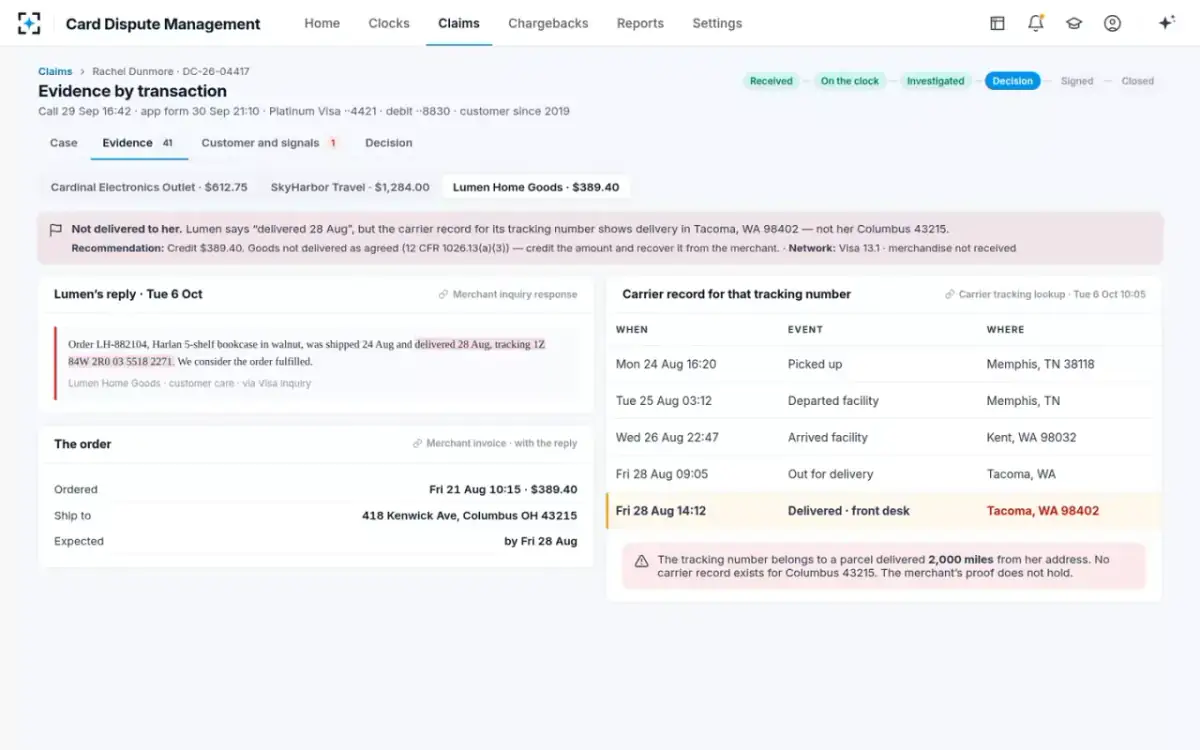Click the 418 Kenwick Ave ship-to address
Image resolution: width=1200 pixels, height=750 pixels.
[469, 516]
